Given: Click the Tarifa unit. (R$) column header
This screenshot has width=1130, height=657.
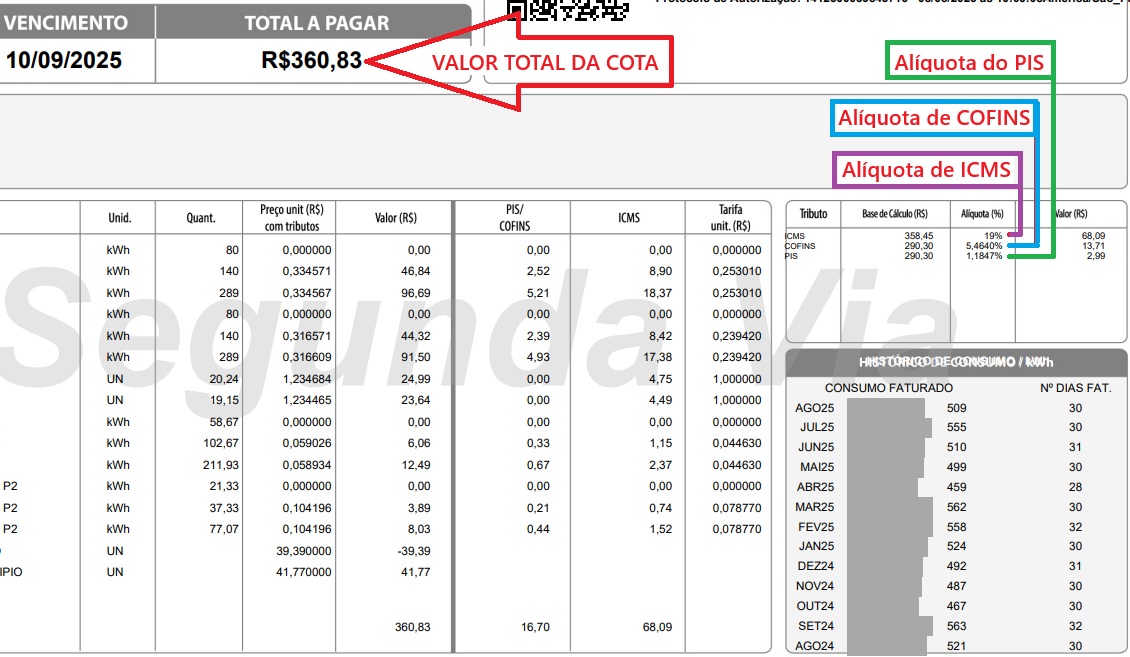Looking at the screenshot, I should click(729, 217).
